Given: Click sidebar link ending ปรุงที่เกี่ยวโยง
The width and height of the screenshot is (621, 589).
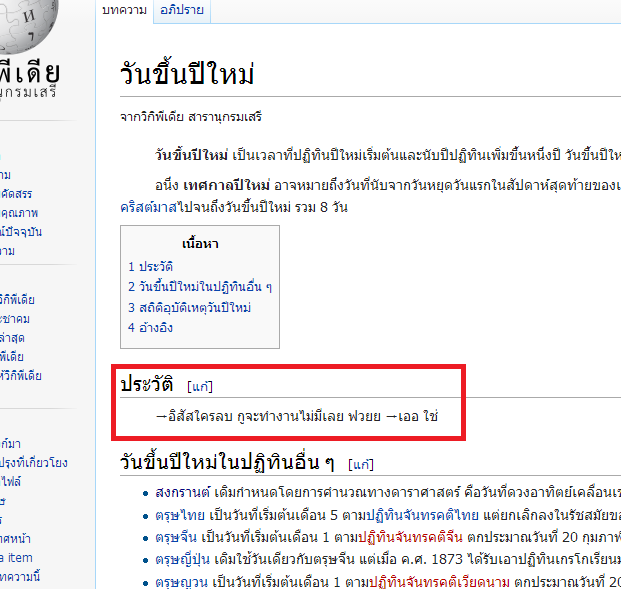Looking at the screenshot, I should (x=34, y=463).
